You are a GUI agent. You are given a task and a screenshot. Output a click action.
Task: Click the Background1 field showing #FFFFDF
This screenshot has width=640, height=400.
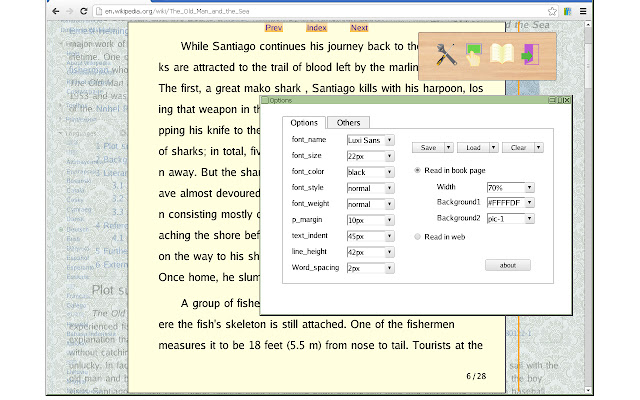pyautogui.click(x=506, y=202)
